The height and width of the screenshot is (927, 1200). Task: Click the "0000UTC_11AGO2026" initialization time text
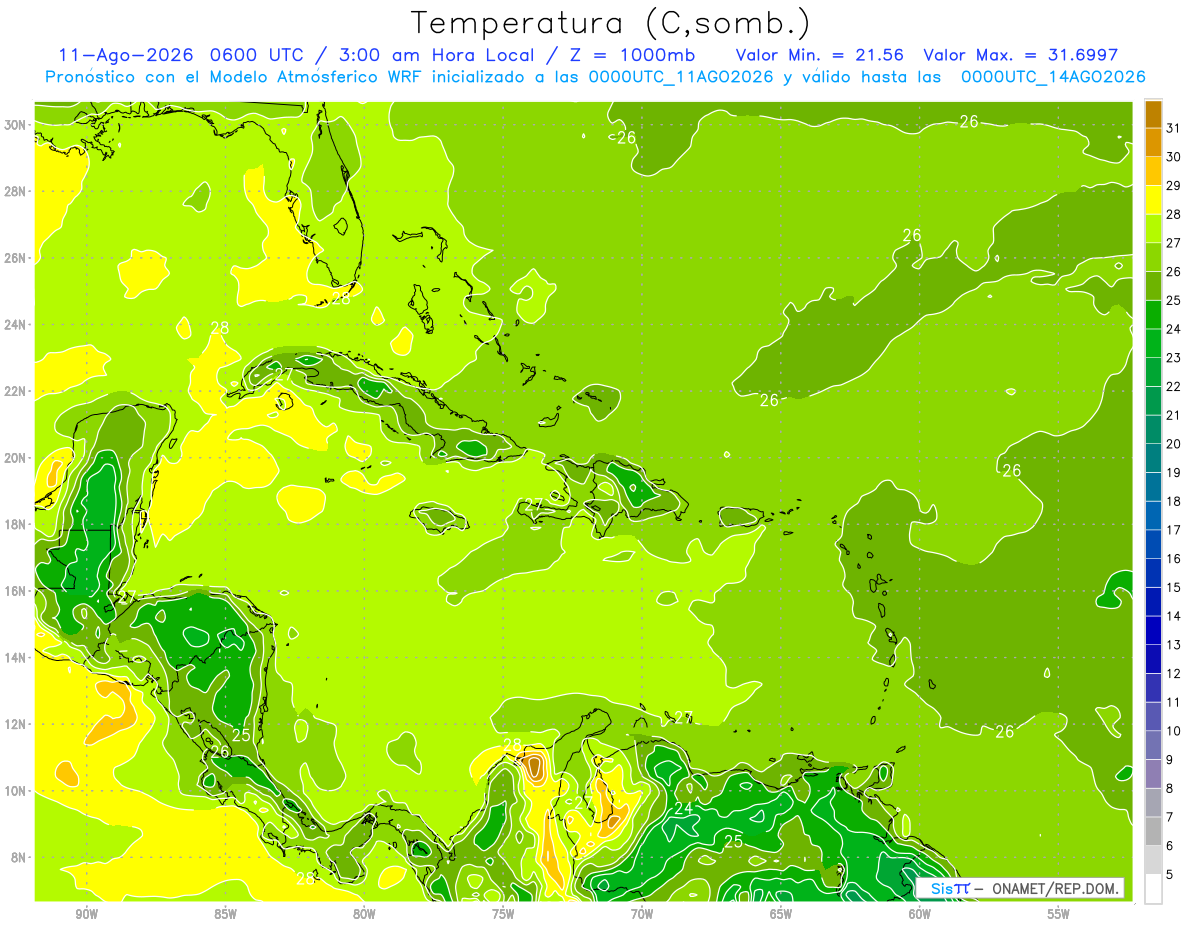683,77
